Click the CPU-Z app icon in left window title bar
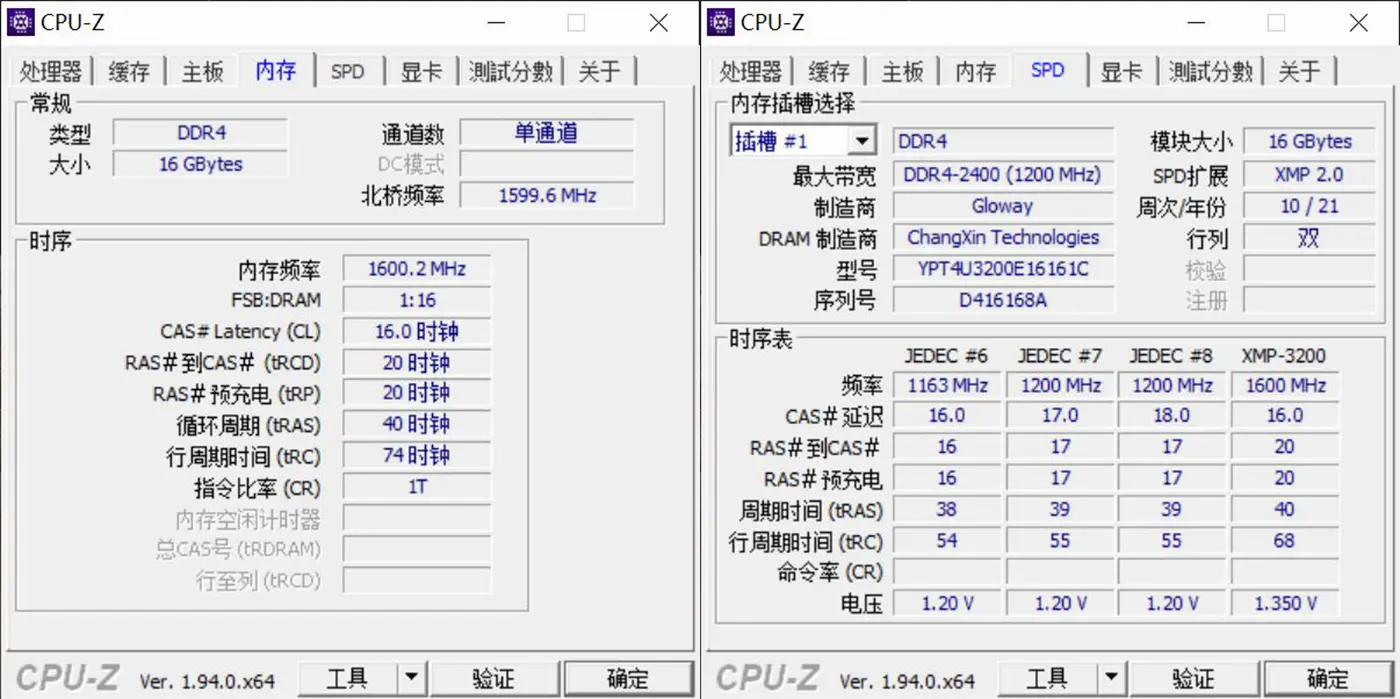The height and width of the screenshot is (699, 1400). coord(21,21)
